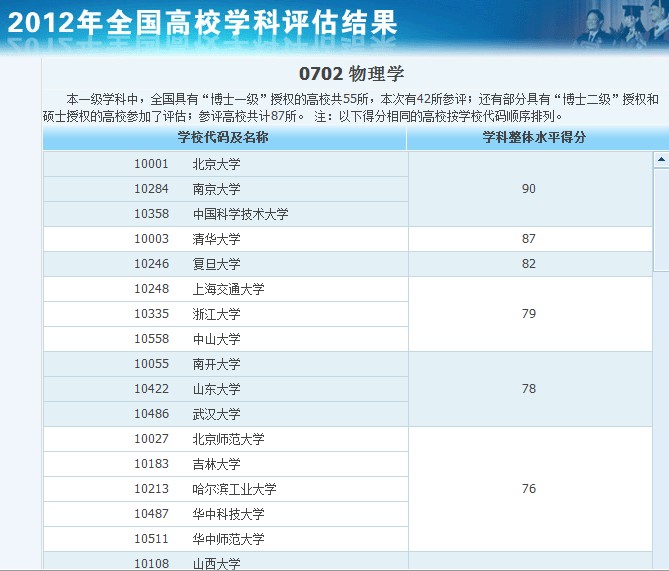Click the scrollbar up arrow
669x571 pixels.
tap(661, 160)
